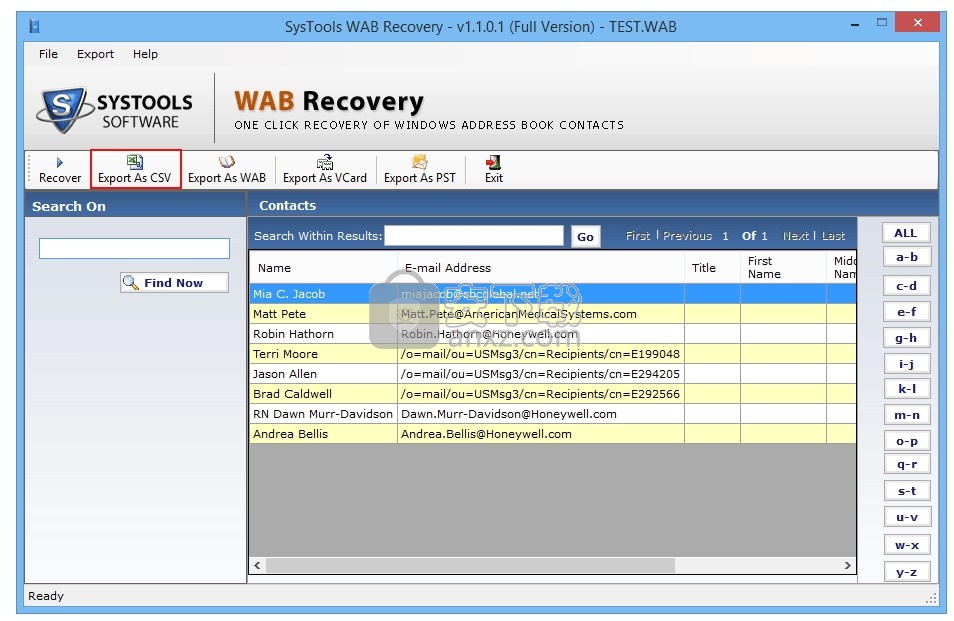Sort by E-mail Address column header

coord(541,268)
